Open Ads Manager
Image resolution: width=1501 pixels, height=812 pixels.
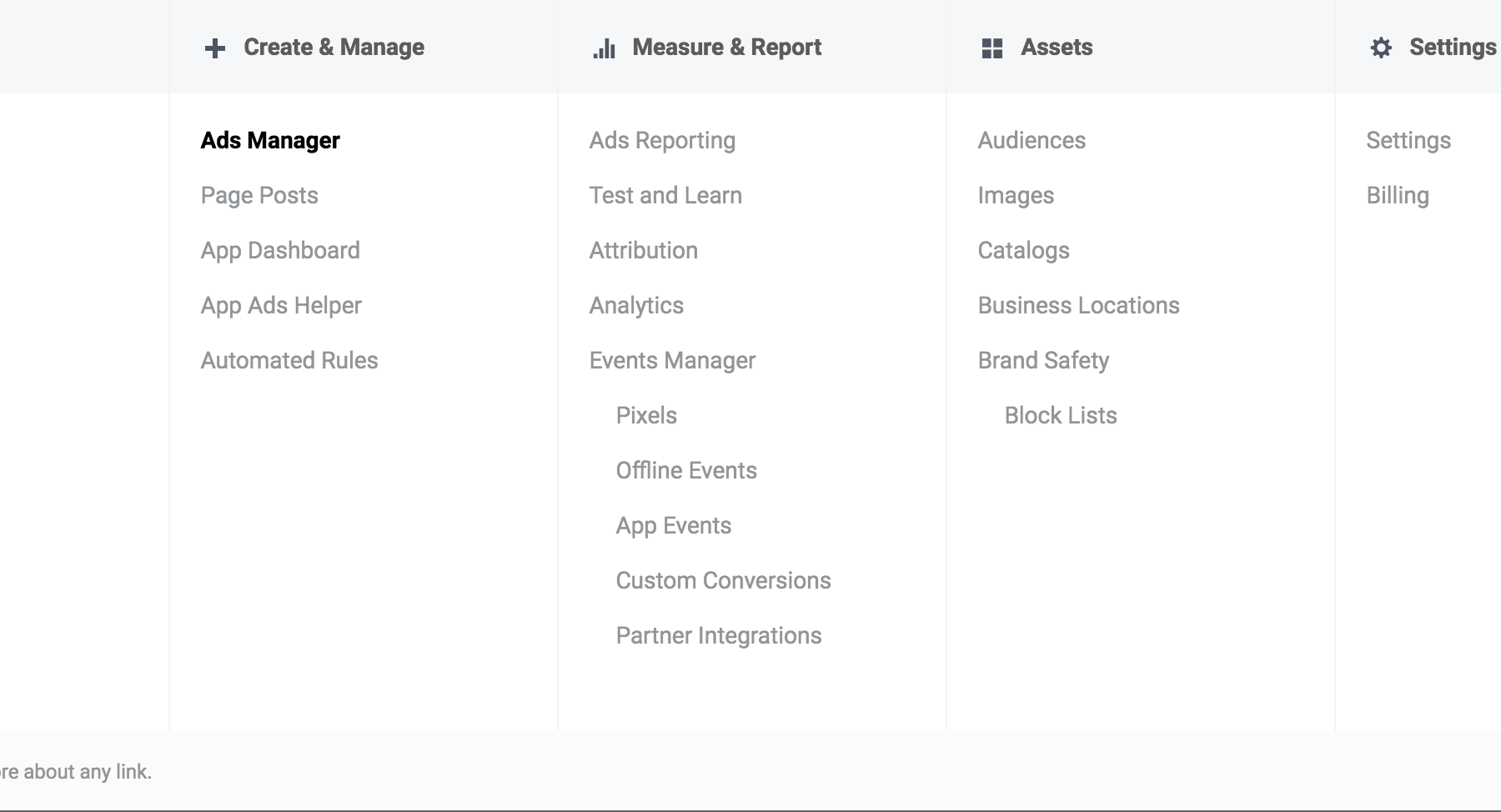(x=270, y=140)
